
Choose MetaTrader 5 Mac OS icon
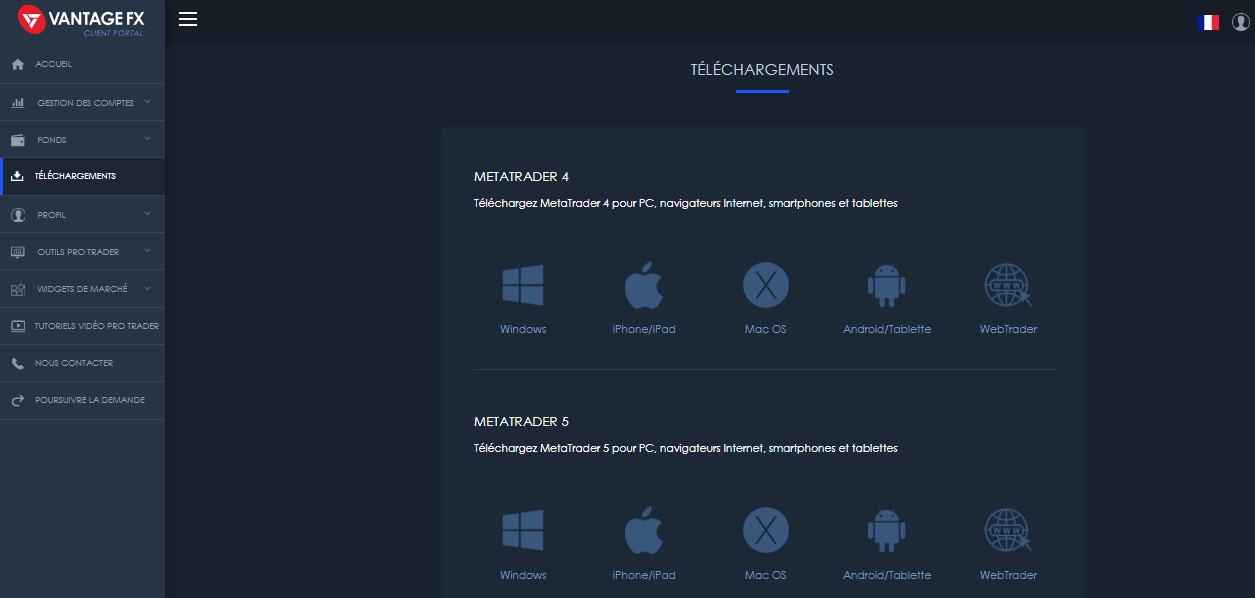766,530
